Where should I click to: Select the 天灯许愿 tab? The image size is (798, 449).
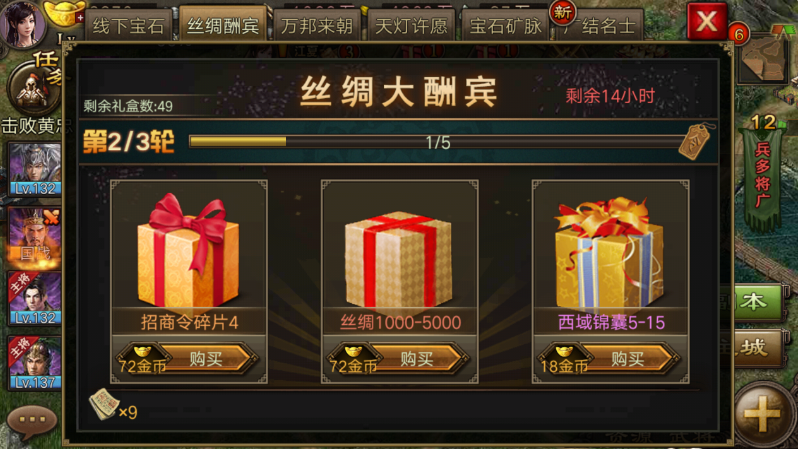point(411,25)
